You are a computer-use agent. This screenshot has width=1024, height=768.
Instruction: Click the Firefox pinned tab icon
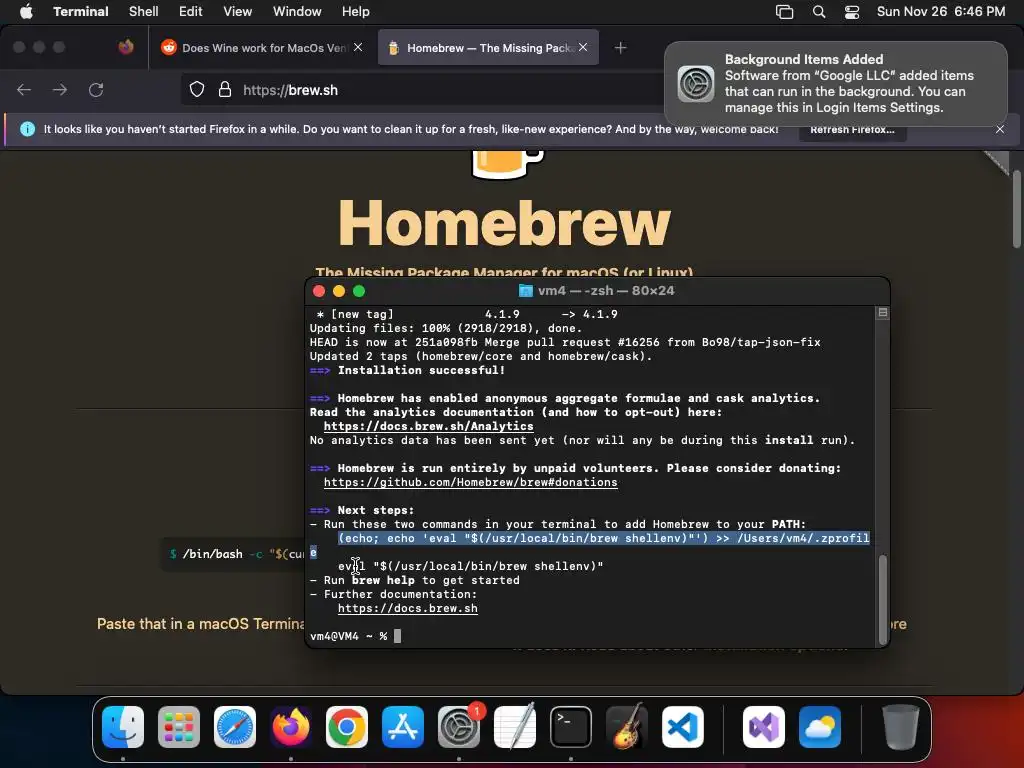[x=126, y=47]
